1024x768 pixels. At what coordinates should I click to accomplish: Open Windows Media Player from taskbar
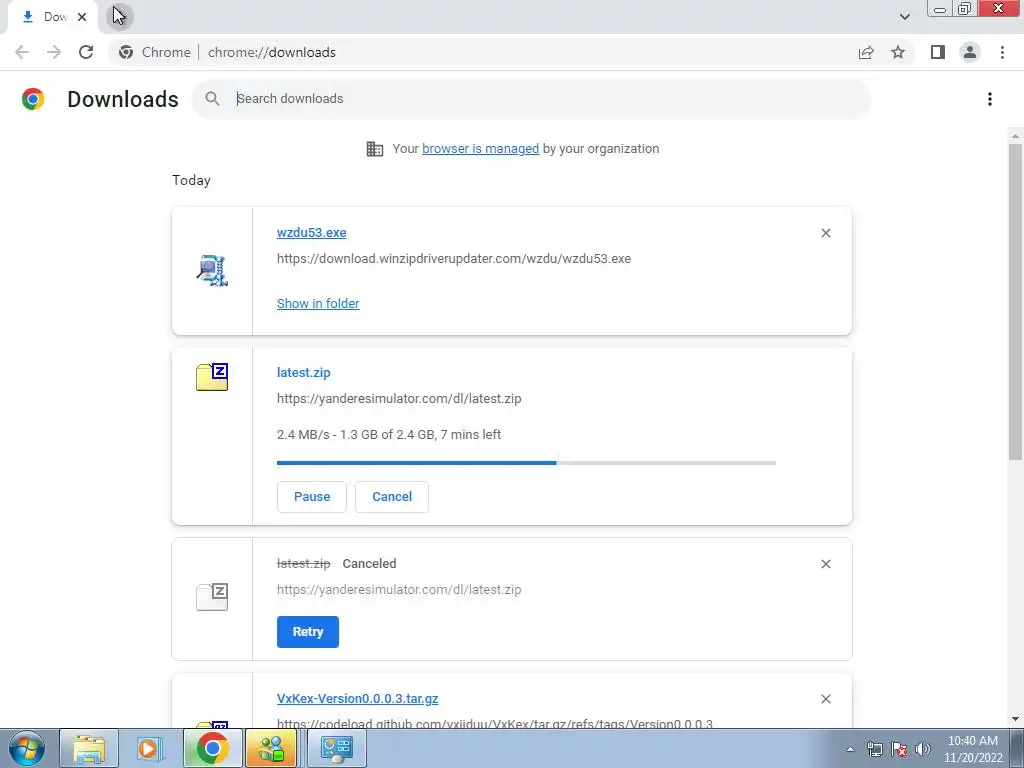point(150,748)
